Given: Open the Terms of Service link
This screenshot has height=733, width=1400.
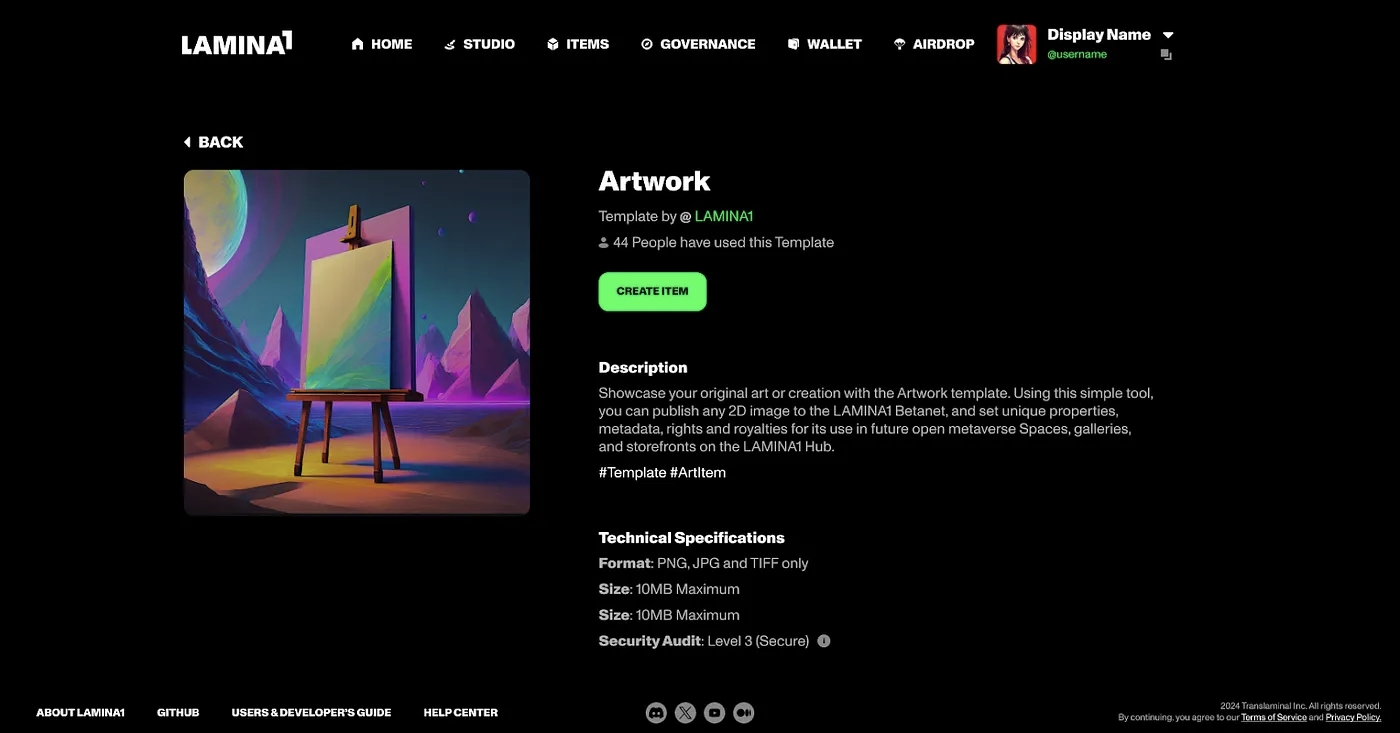Looking at the screenshot, I should tap(1274, 717).
